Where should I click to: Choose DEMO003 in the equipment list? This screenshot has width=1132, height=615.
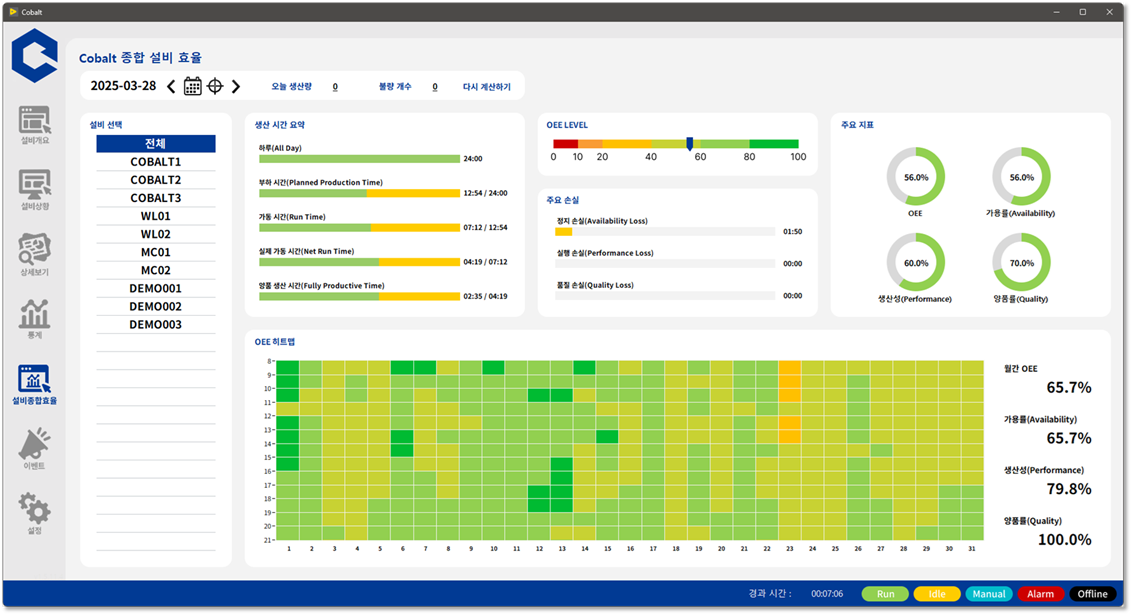click(156, 324)
